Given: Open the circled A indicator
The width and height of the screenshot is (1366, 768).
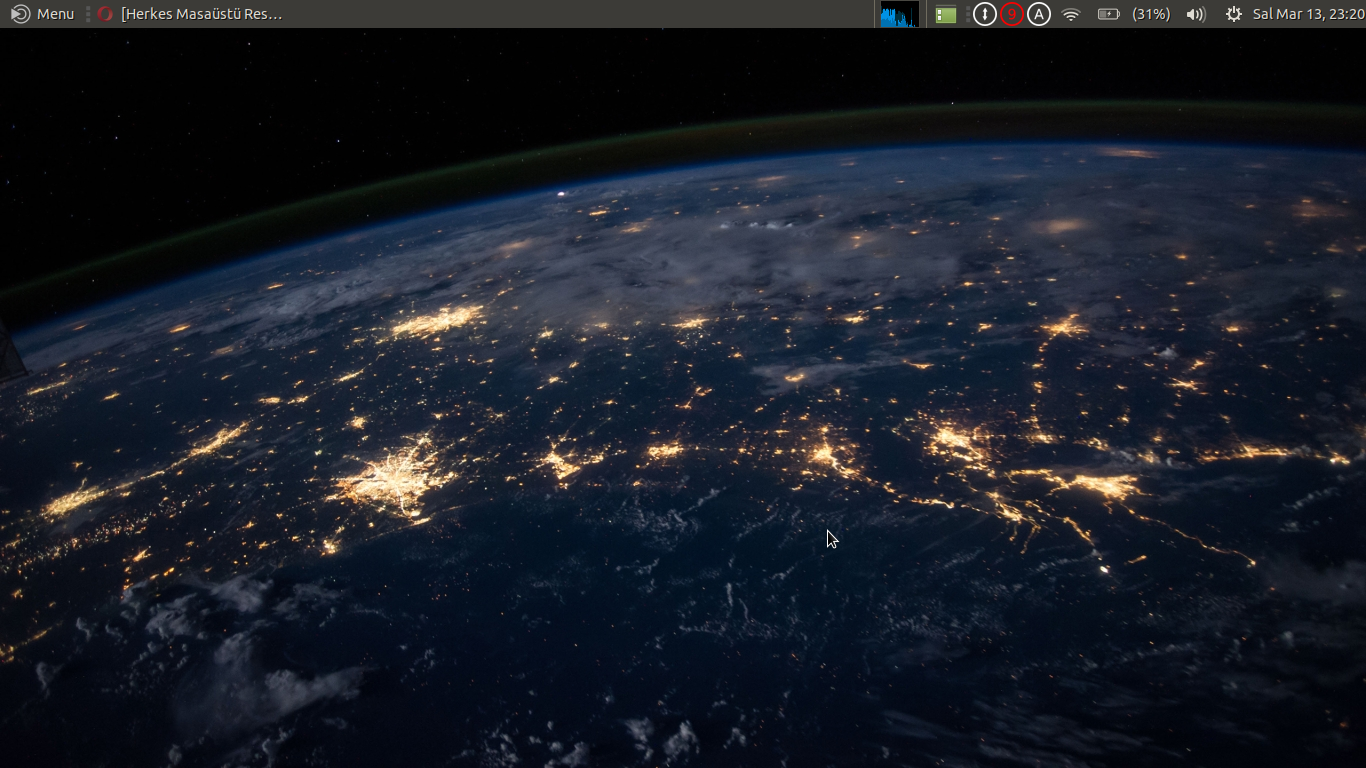Looking at the screenshot, I should 1039,14.
